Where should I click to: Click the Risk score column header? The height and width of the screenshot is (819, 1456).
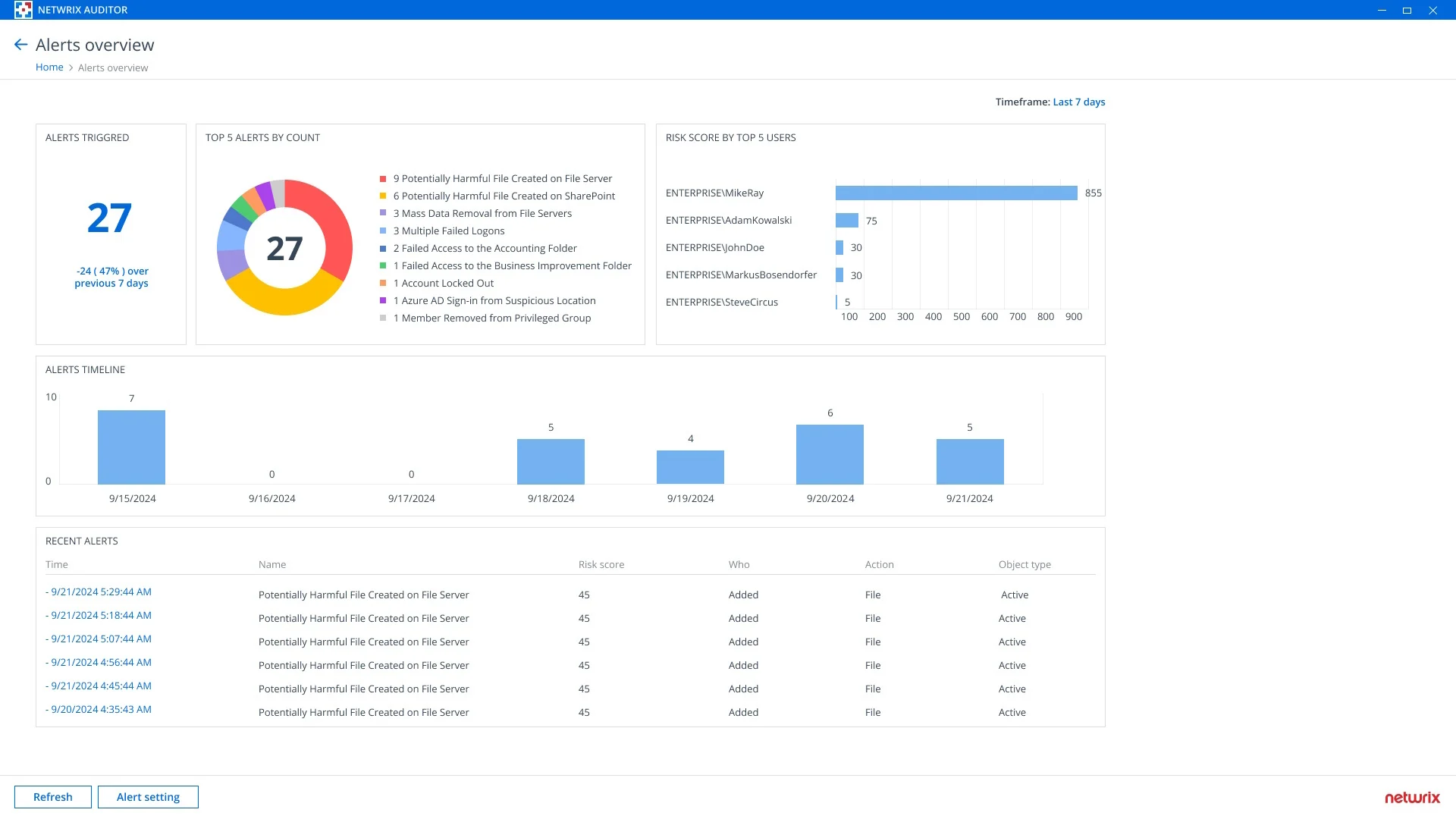click(601, 564)
